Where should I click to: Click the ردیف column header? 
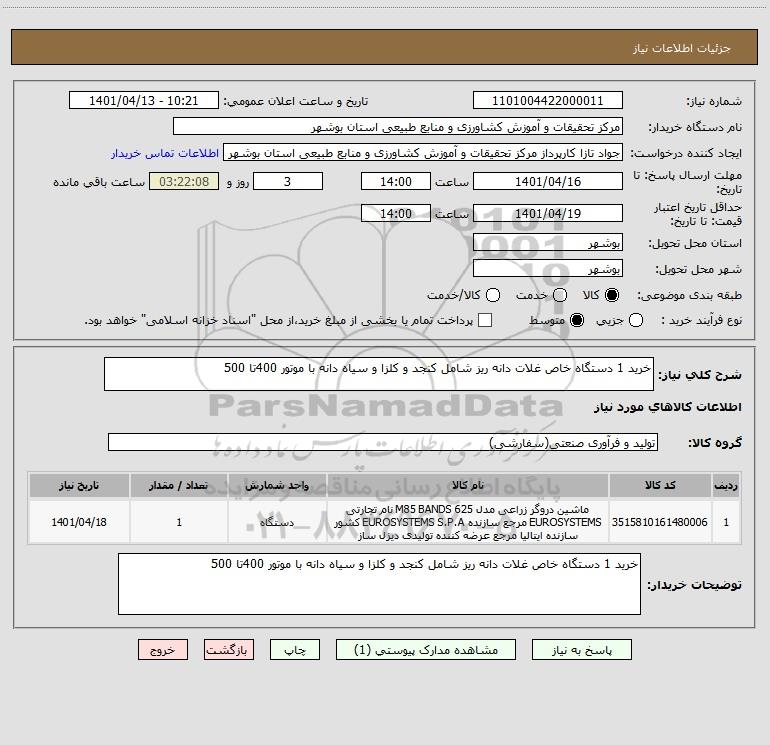click(726, 485)
